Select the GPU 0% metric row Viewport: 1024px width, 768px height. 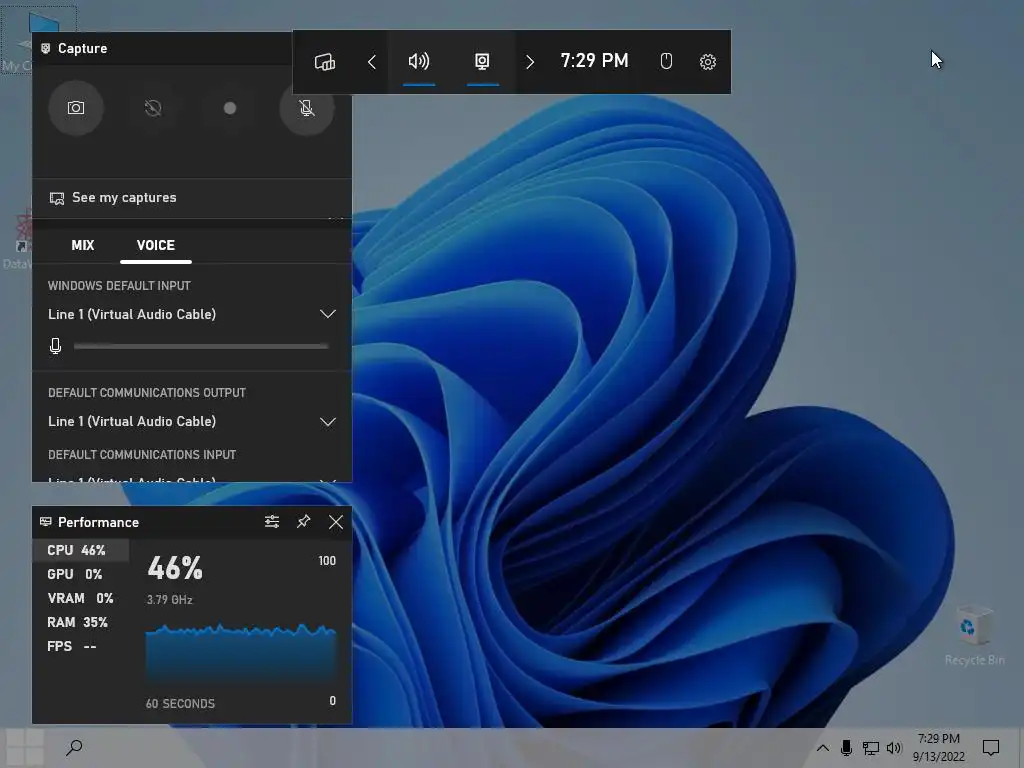(81, 574)
